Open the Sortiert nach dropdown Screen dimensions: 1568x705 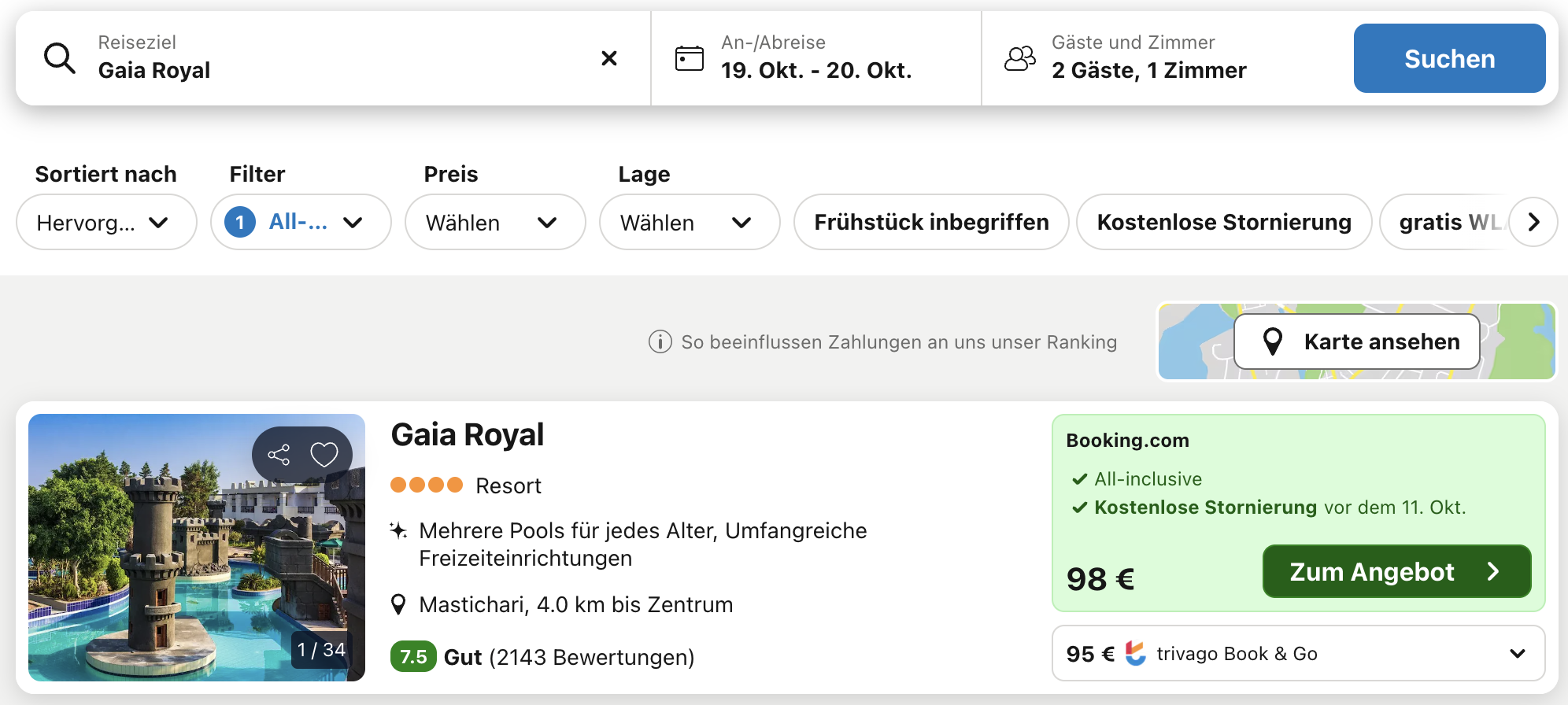[x=106, y=222]
